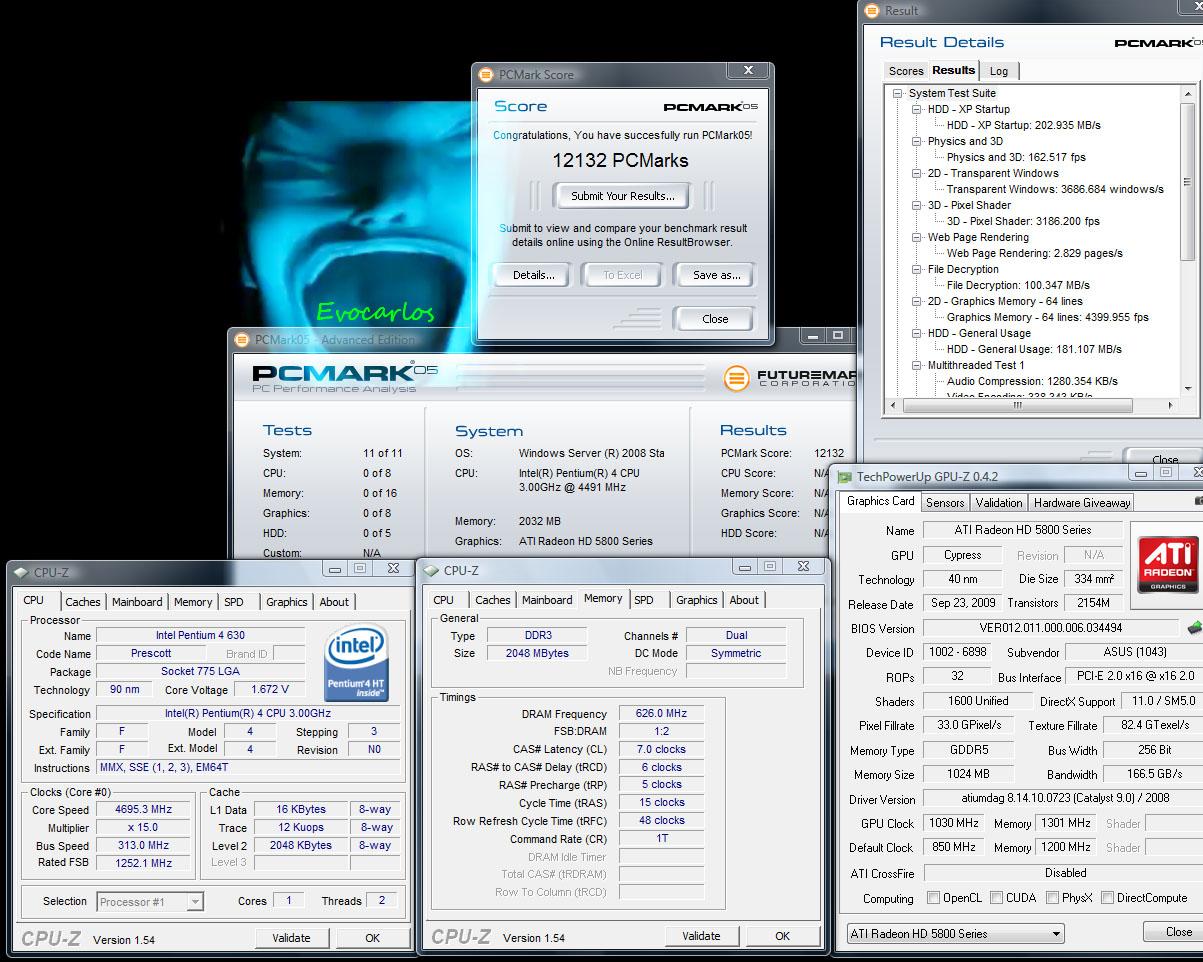
Task: Click the Name field 'Intel Pentium 4 630'
Action: [200, 635]
